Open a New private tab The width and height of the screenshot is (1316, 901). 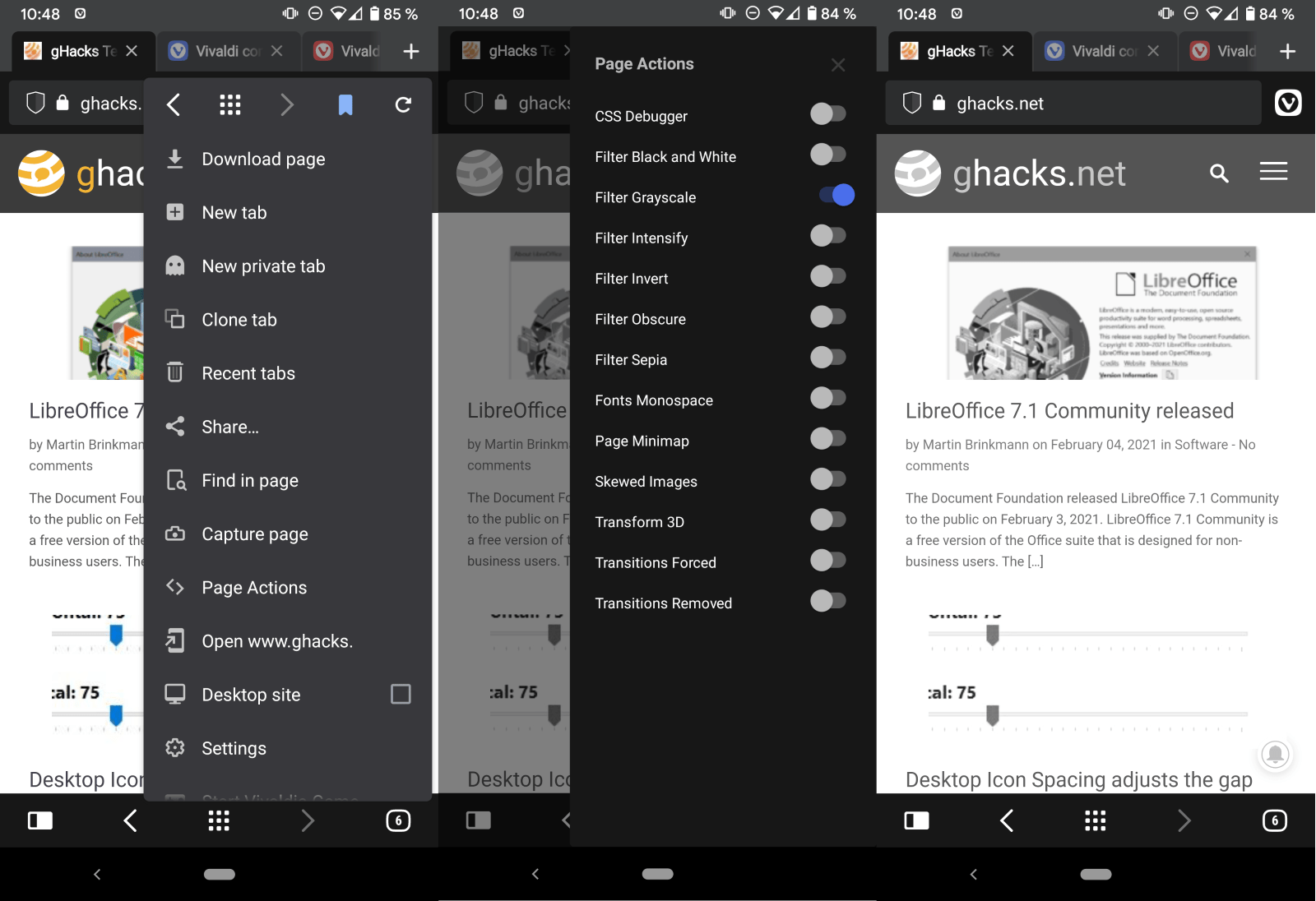(288, 266)
